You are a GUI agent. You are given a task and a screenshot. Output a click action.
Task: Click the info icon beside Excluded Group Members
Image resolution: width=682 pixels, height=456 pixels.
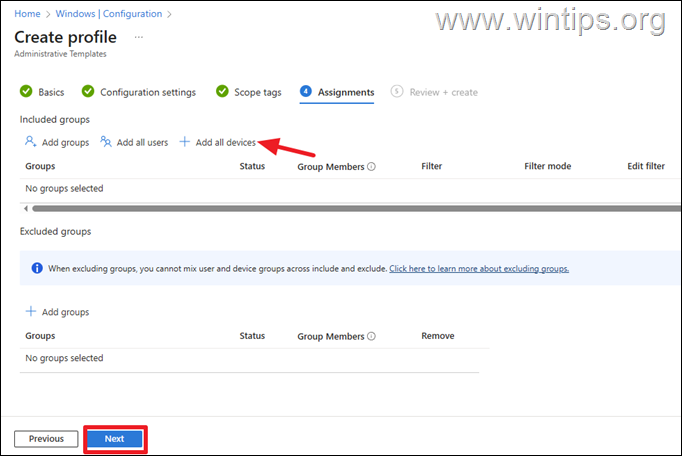click(371, 336)
